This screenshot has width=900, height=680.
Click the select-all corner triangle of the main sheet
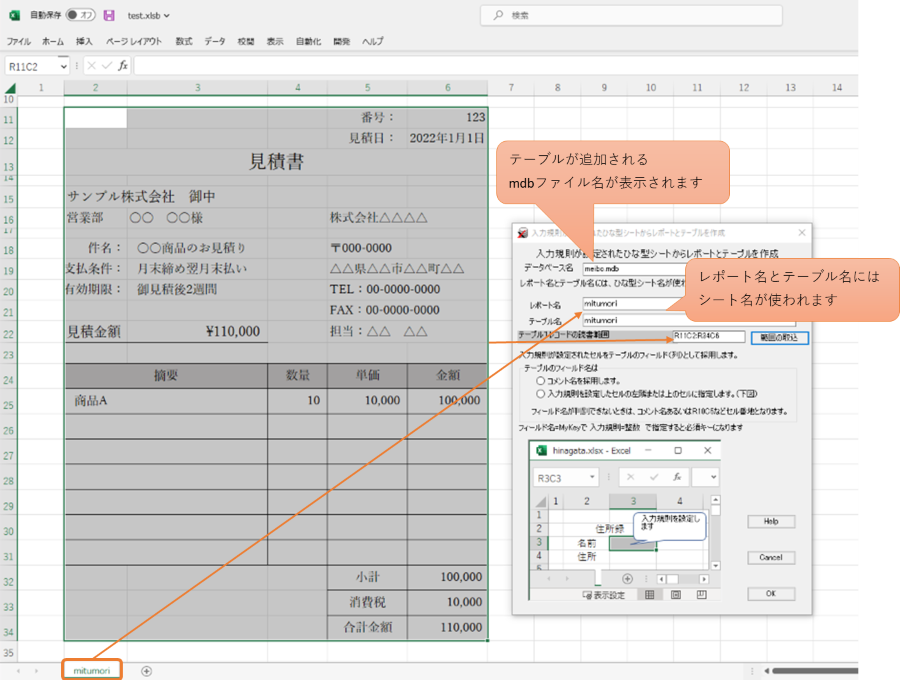point(10,88)
